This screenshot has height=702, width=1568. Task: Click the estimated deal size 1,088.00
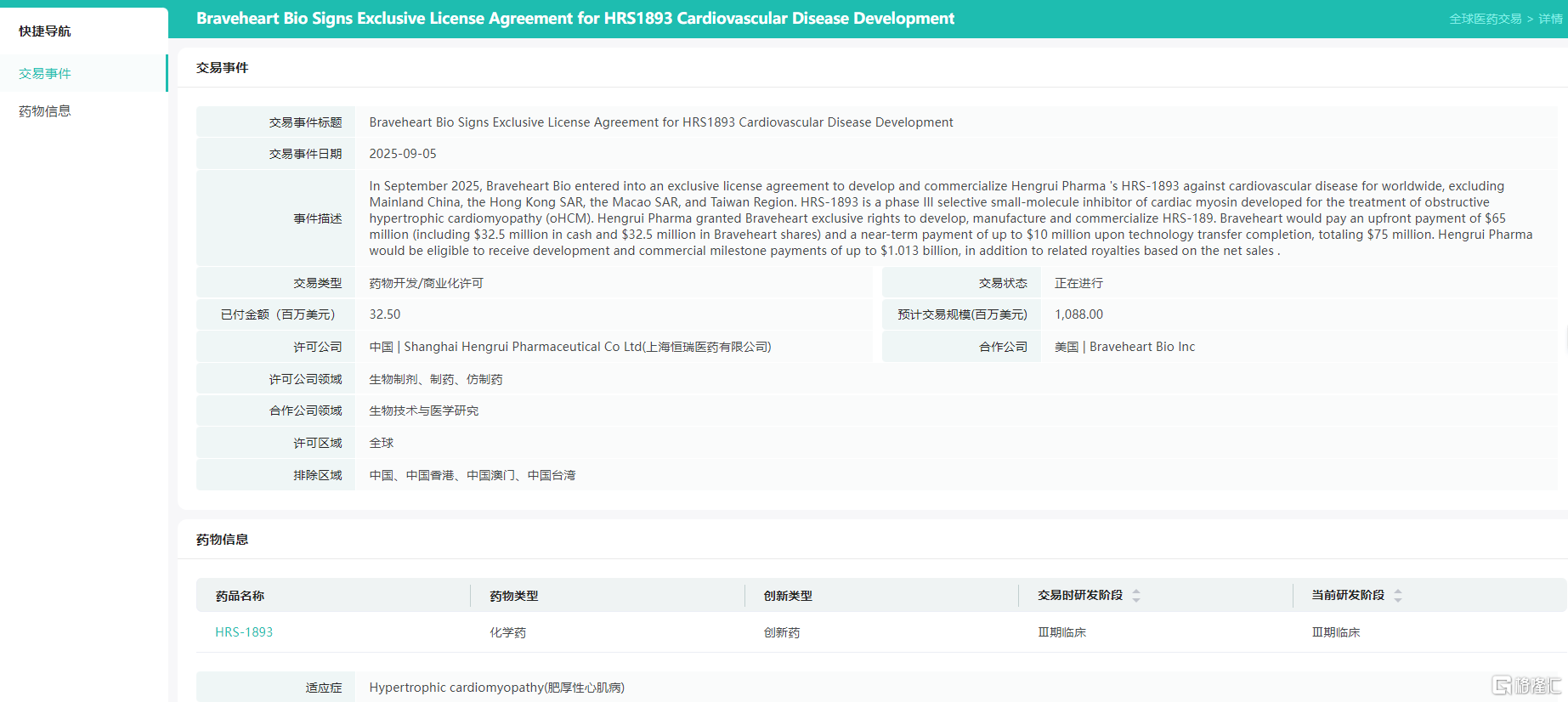click(1078, 314)
